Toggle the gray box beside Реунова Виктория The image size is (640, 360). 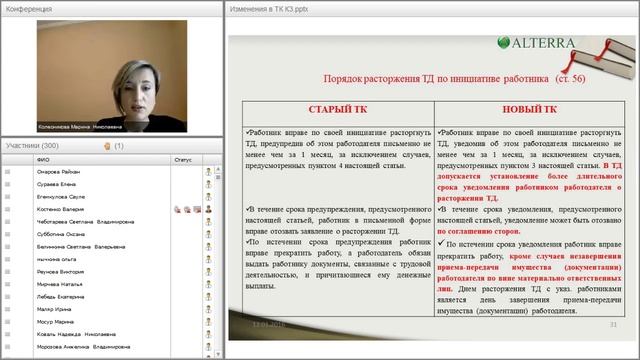tap(7, 272)
